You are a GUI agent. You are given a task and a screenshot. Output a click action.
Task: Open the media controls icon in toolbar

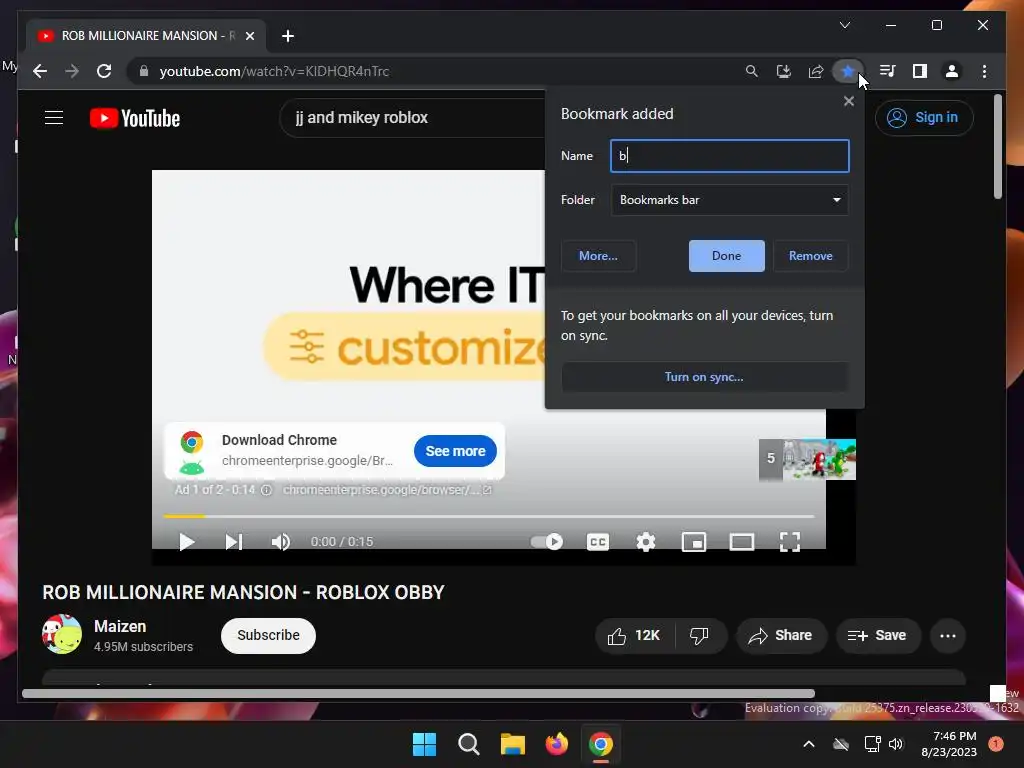coord(888,71)
